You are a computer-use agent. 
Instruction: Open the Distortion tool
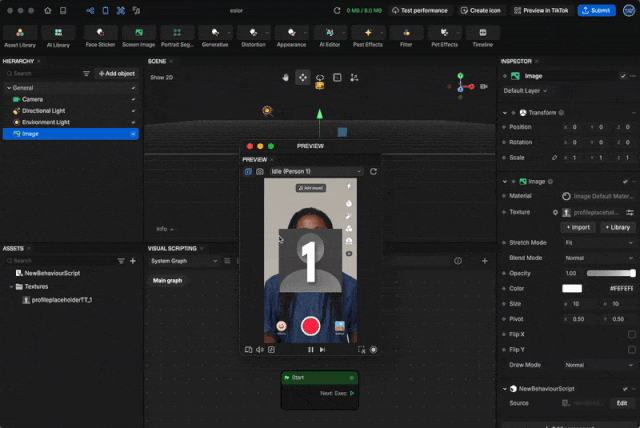253,37
